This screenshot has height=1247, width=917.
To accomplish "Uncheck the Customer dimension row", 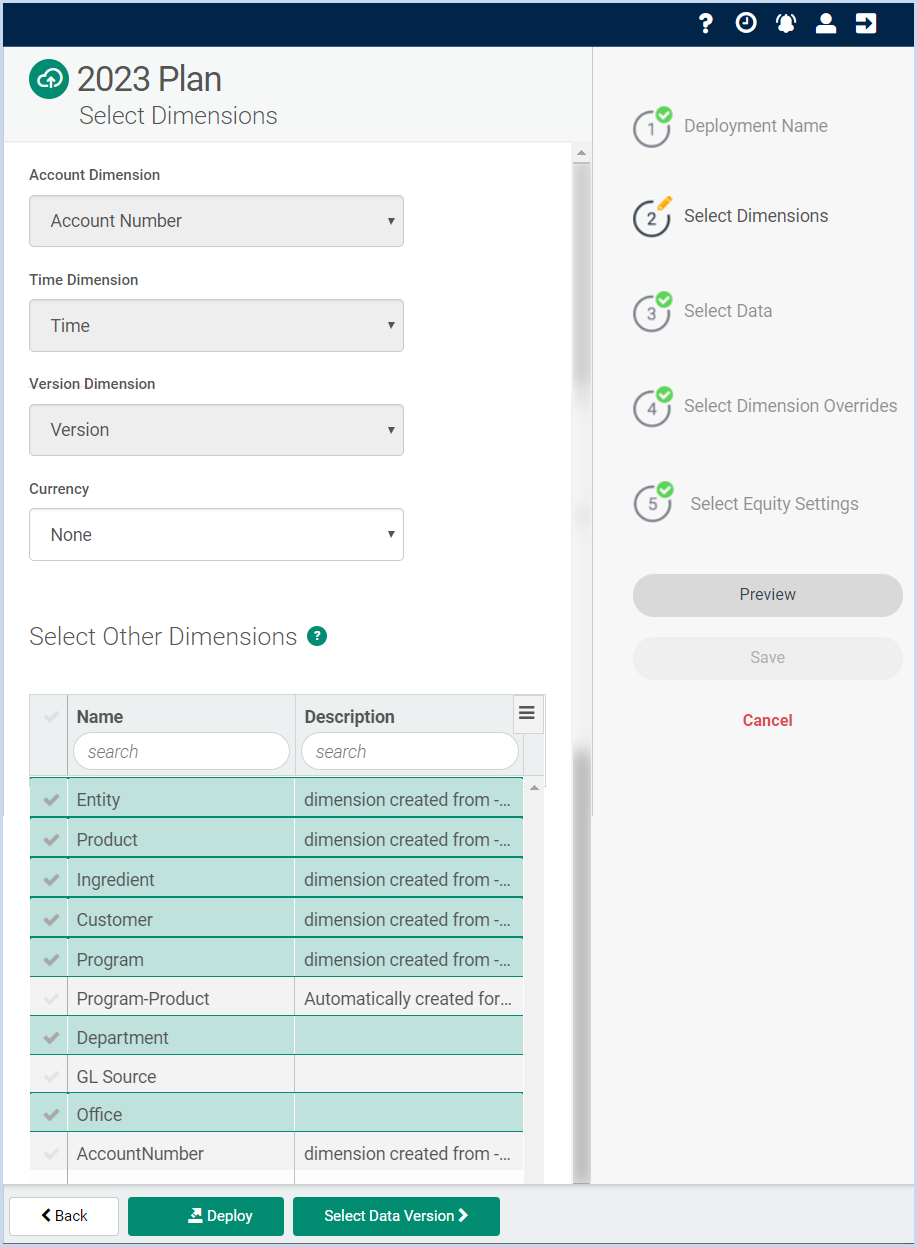I will point(50,919).
